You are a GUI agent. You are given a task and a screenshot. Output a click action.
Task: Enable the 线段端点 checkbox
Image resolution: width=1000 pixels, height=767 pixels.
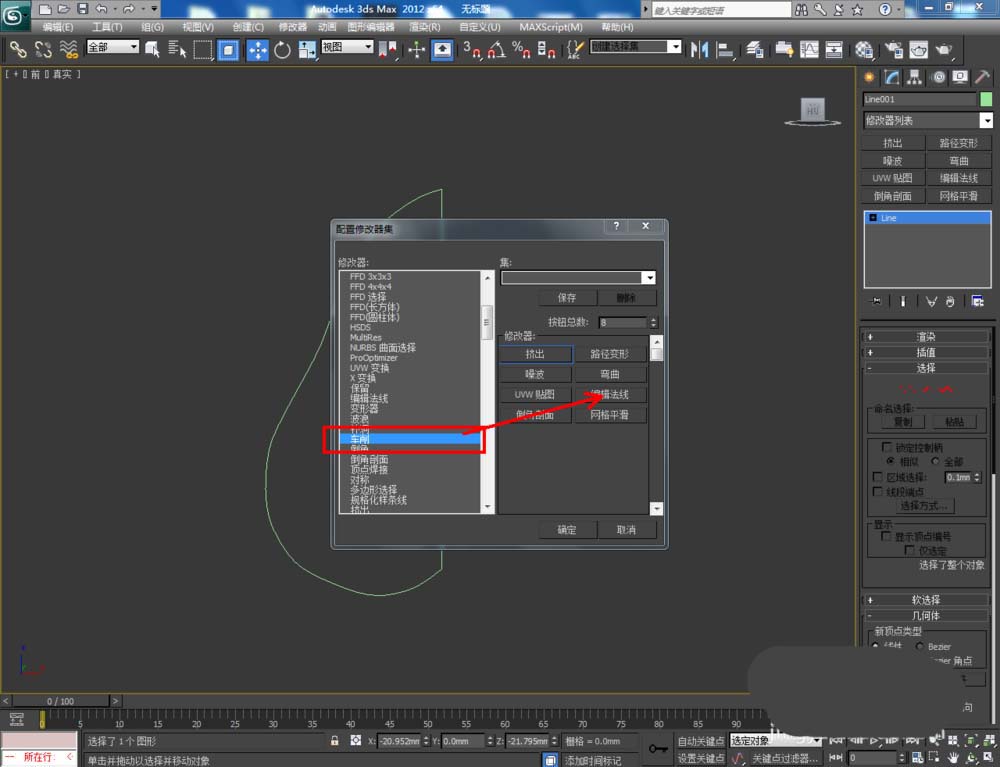878,491
